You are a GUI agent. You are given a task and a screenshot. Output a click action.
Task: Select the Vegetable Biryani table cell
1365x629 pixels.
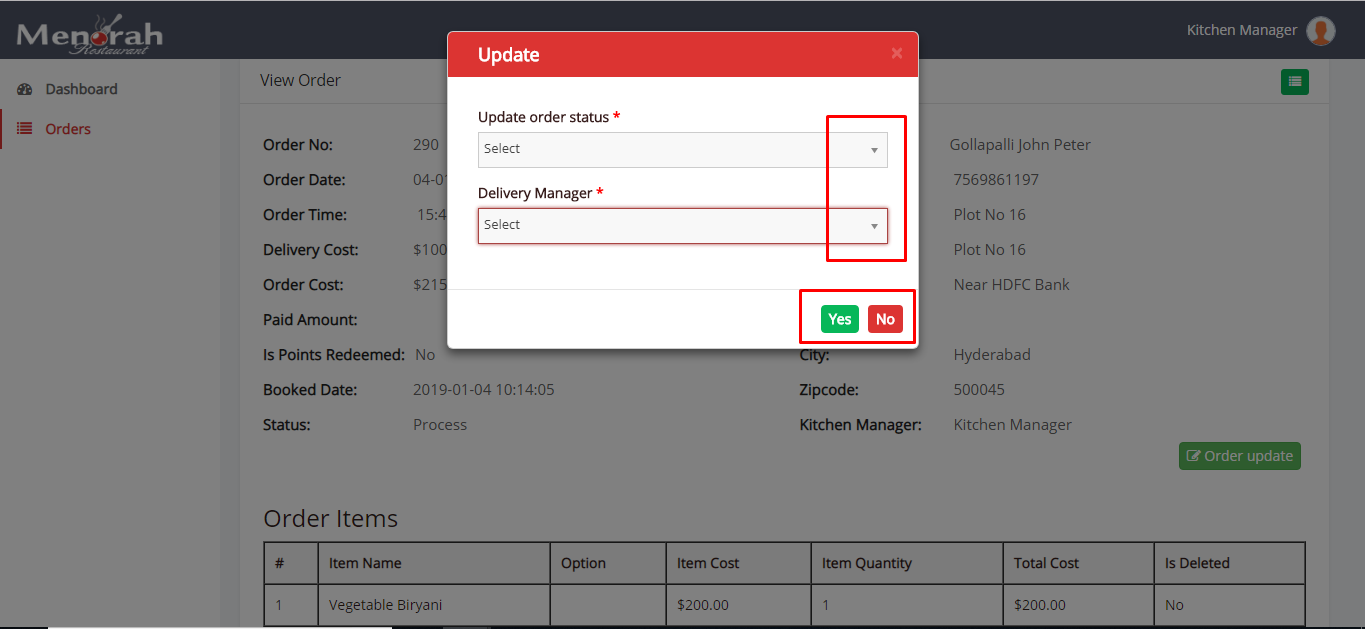385,605
